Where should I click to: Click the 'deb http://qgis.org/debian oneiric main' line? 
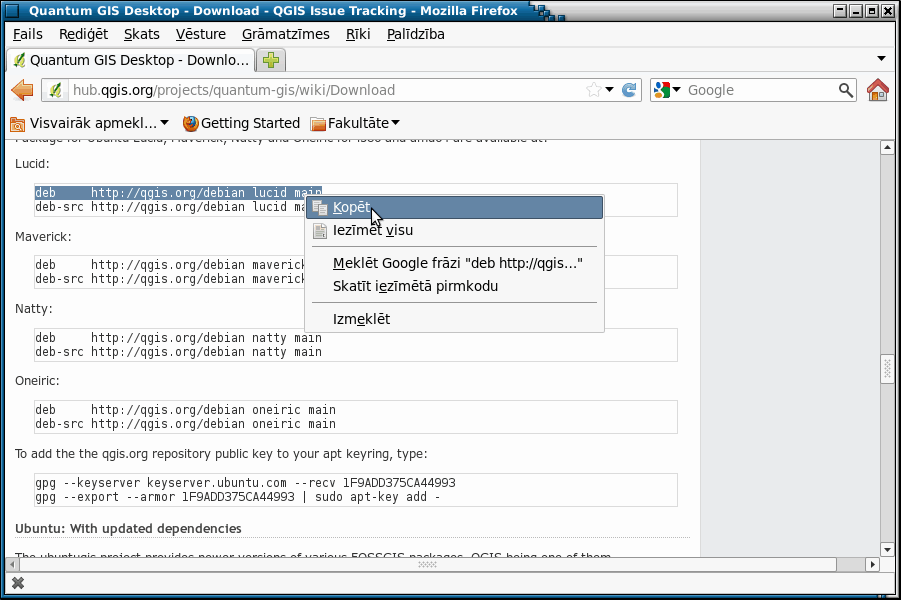click(185, 410)
